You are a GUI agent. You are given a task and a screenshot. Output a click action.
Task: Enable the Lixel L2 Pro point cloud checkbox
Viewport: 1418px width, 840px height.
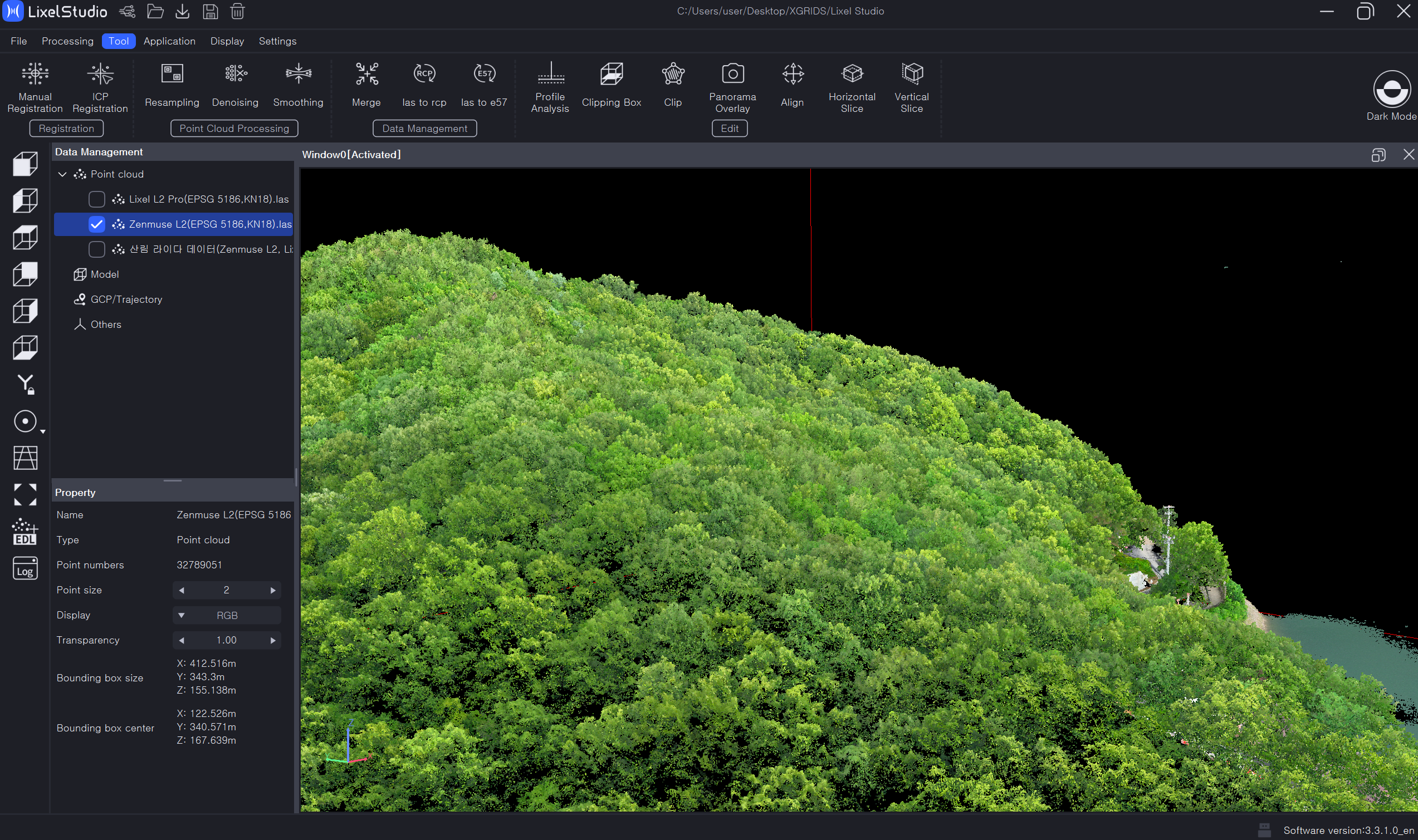[97, 199]
